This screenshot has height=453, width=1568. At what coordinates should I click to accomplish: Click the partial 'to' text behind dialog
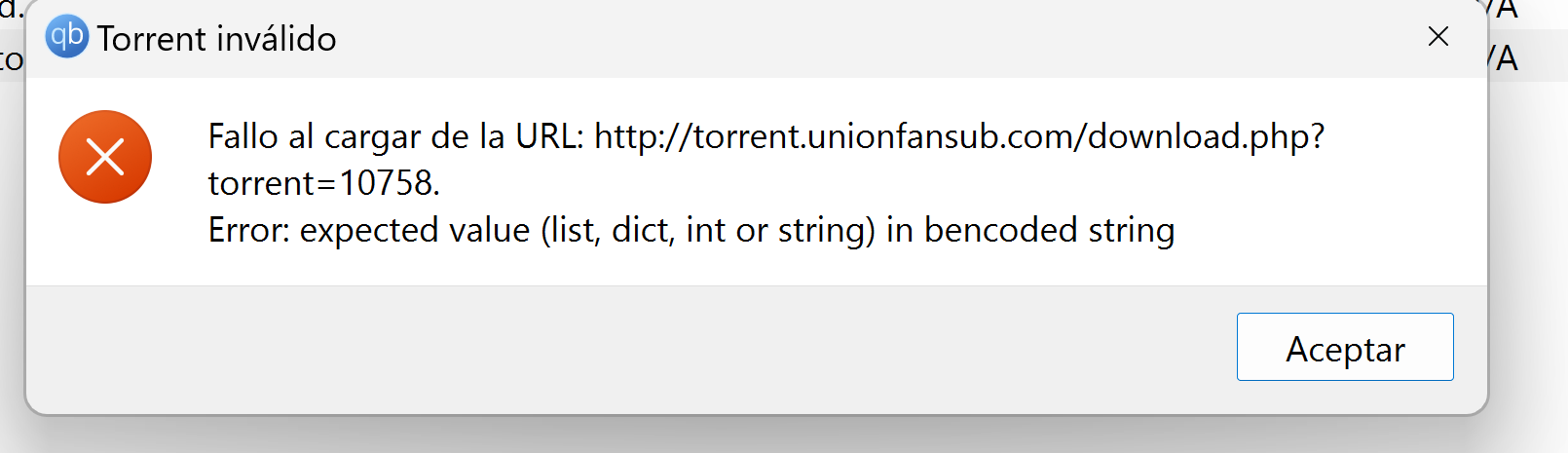coord(12,60)
